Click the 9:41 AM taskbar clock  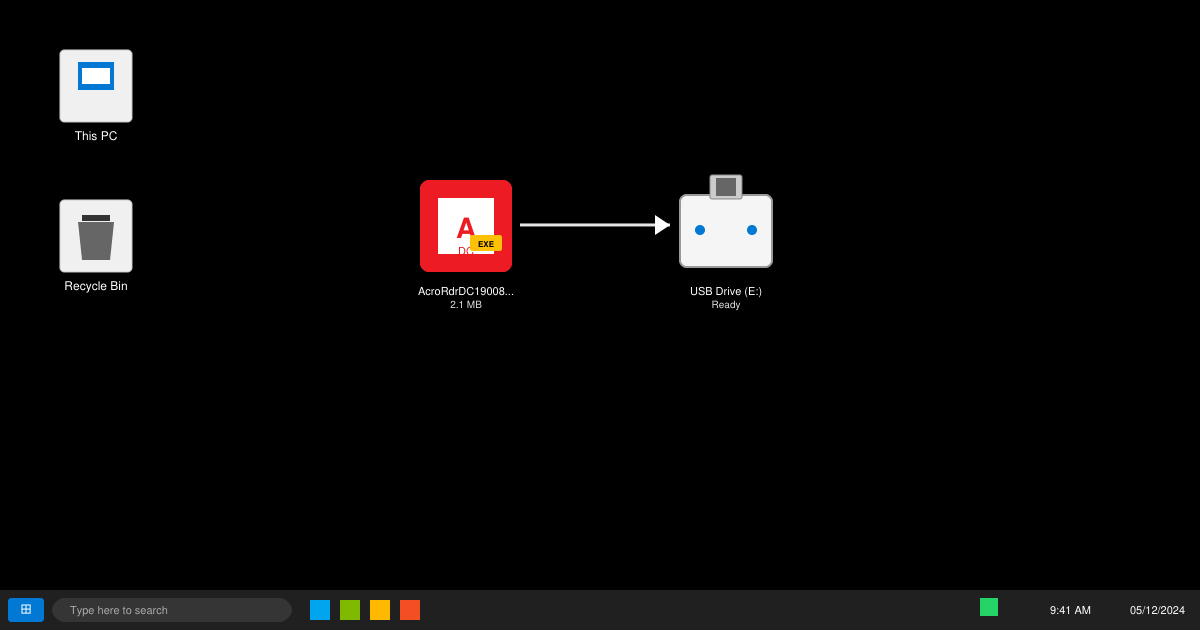pyautogui.click(x=1070, y=610)
